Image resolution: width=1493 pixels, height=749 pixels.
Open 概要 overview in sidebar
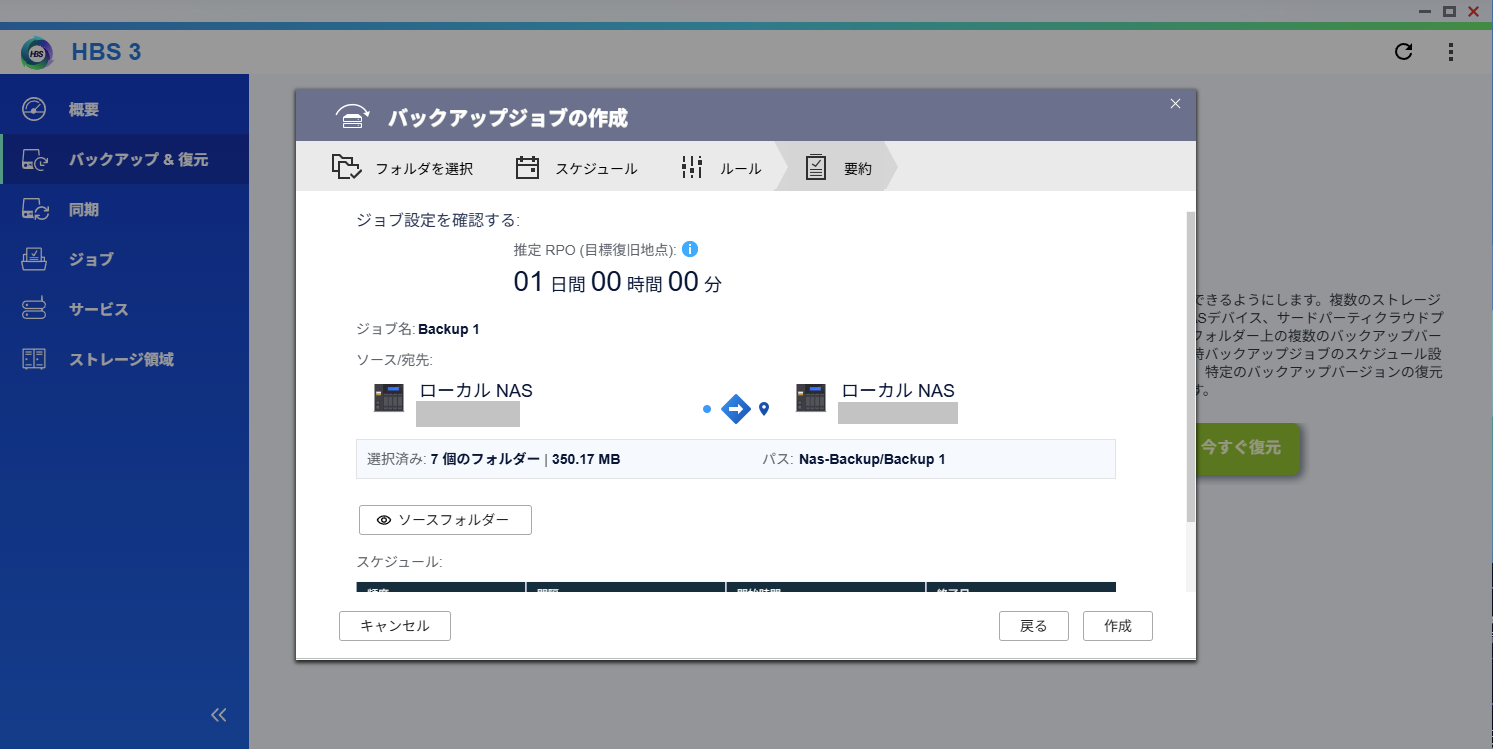click(84, 110)
